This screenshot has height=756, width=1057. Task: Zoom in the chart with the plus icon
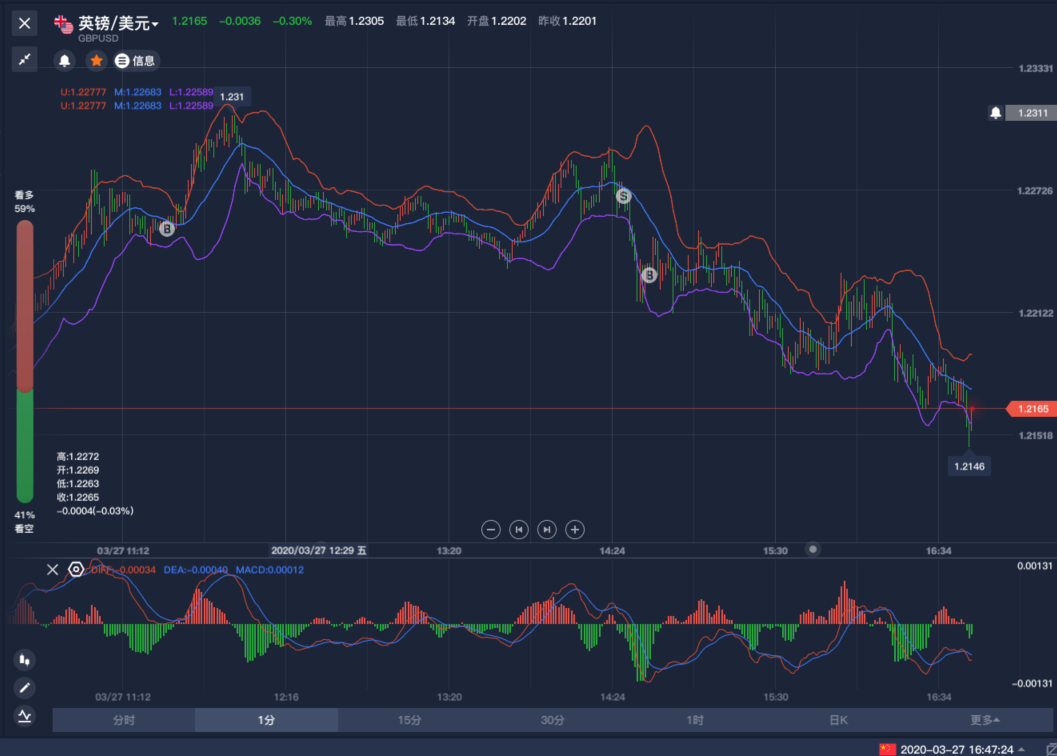pyautogui.click(x=575, y=530)
